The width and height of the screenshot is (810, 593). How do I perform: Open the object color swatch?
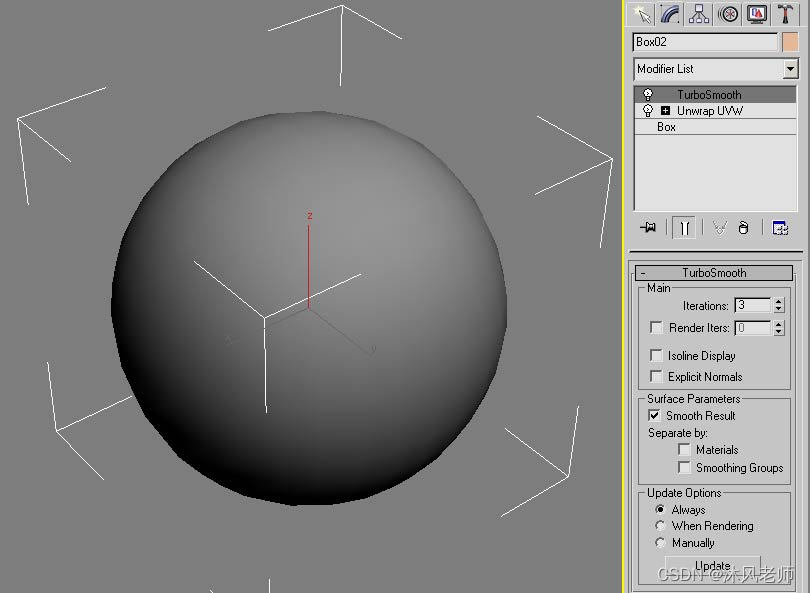click(x=790, y=42)
